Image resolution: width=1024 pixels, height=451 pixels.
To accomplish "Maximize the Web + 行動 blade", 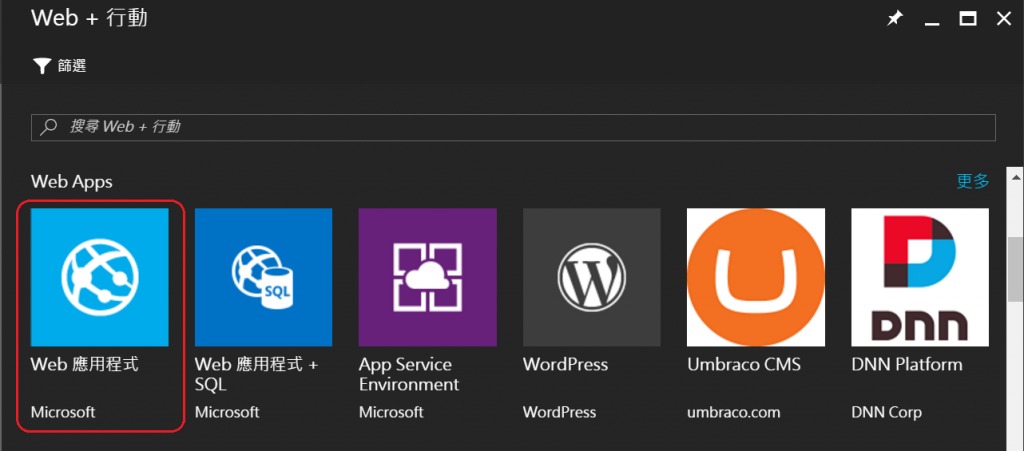I will 968,19.
